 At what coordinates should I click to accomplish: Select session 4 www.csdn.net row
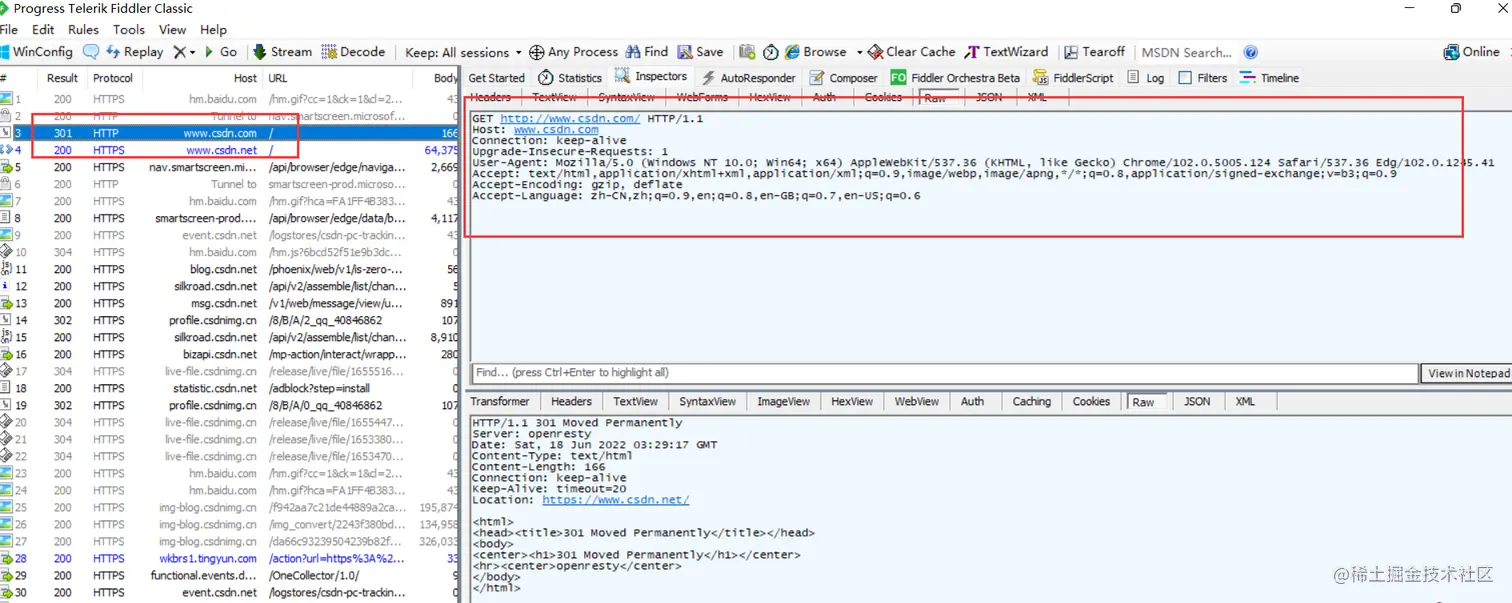pyautogui.click(x=230, y=150)
